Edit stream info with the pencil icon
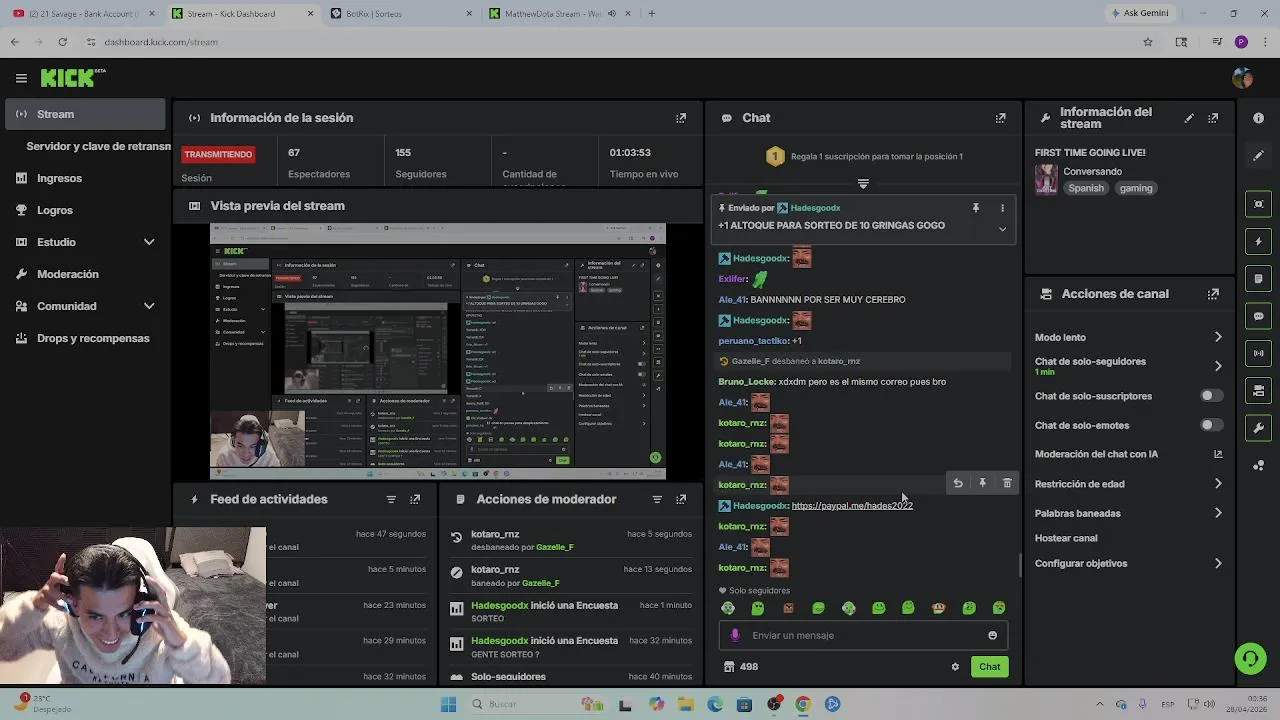Image resolution: width=1280 pixels, height=720 pixels. click(1189, 118)
